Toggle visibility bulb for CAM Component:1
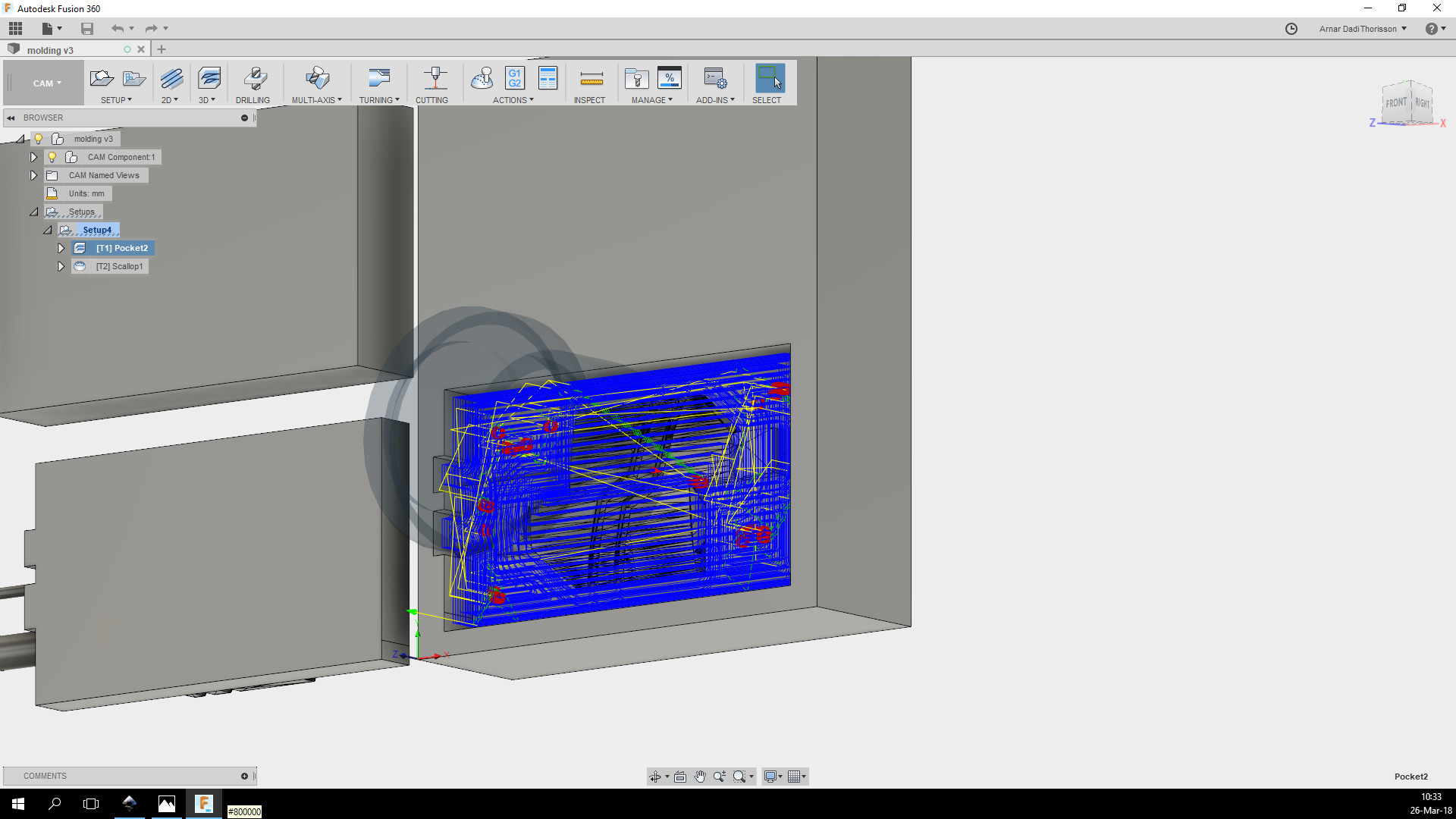 coord(52,157)
